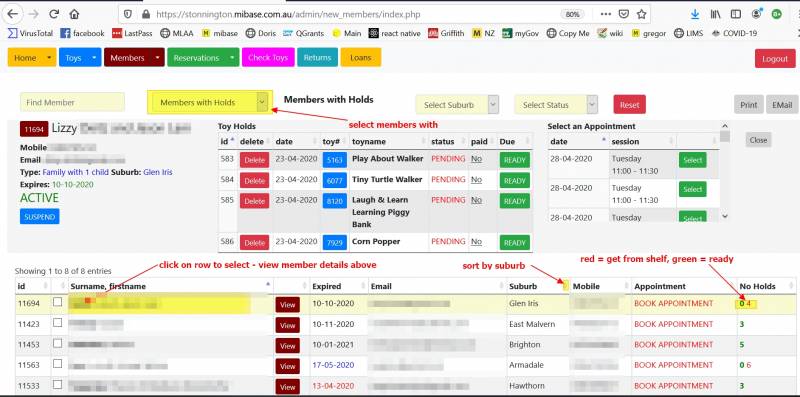
Task: Select the first 28-04-2020 Tuesday appointment
Action: (692, 160)
